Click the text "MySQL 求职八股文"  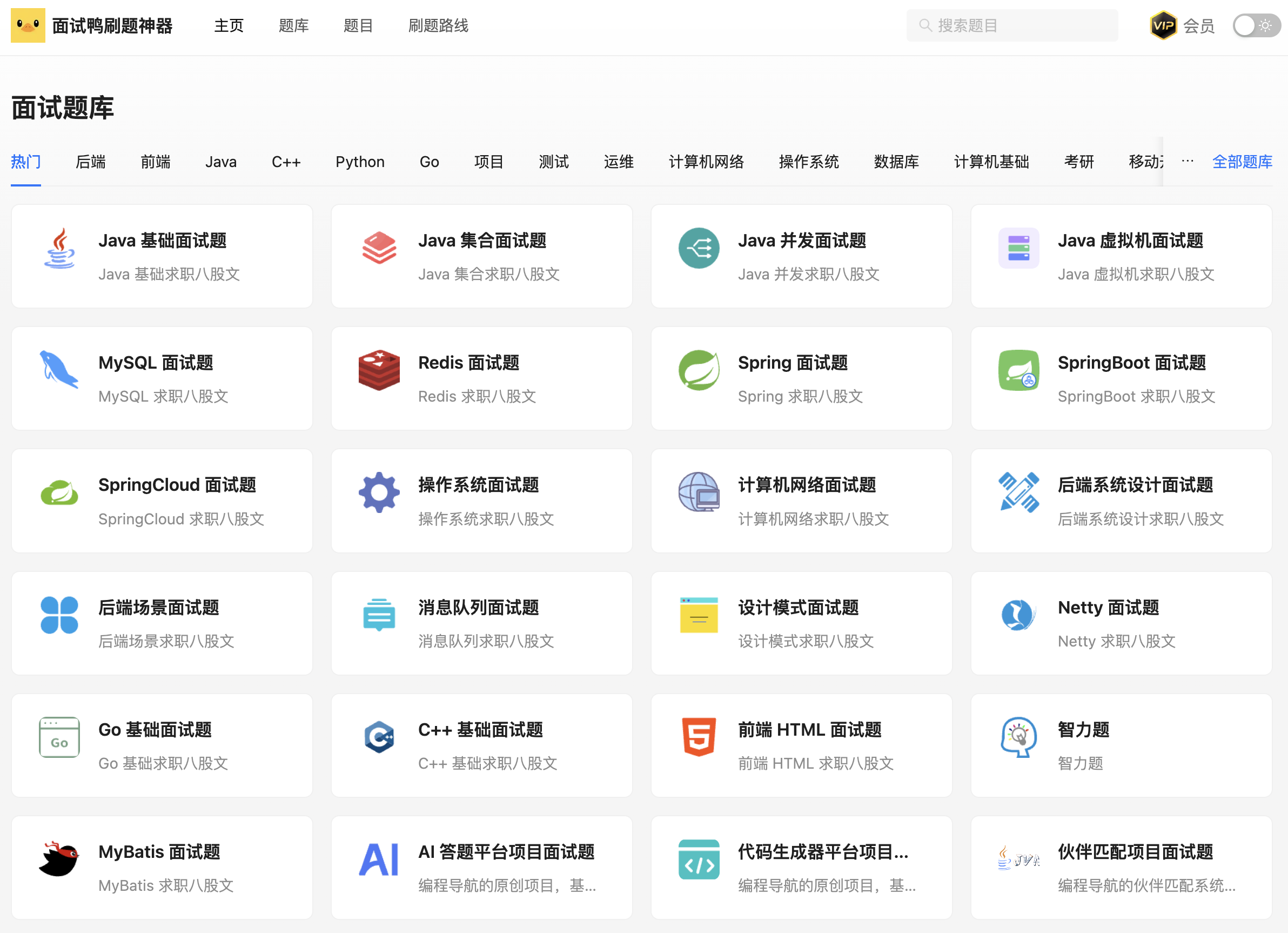point(164,396)
